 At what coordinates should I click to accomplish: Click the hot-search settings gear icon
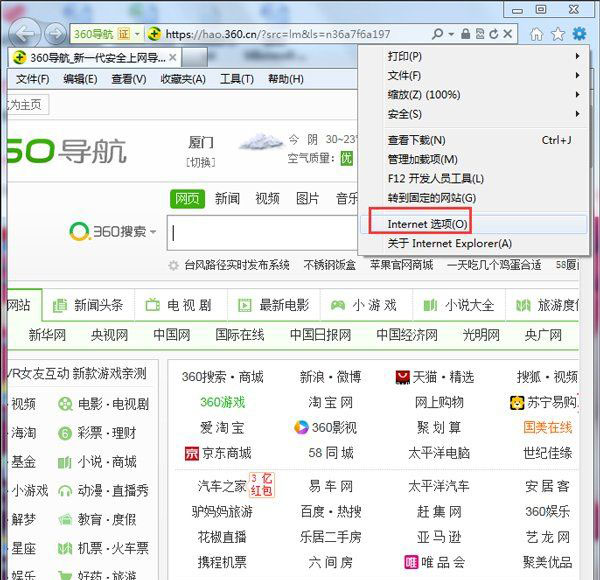[x=173, y=265]
